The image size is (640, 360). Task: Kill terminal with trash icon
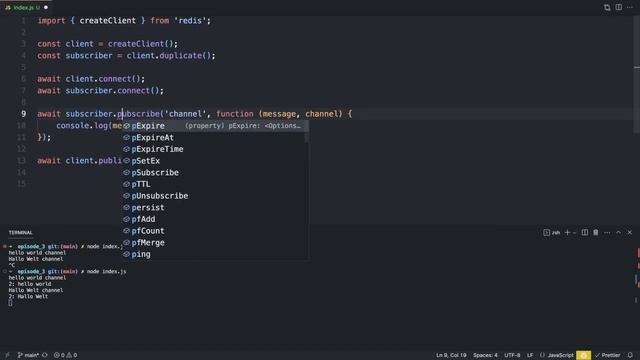[596, 233]
